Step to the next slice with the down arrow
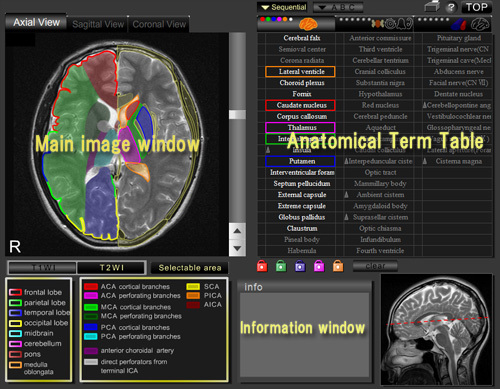This screenshot has height=389, width=500. (x=237, y=248)
